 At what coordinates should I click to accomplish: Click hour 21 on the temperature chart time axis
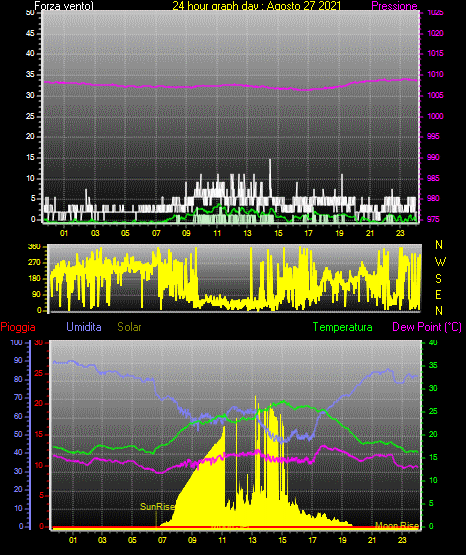click(372, 540)
